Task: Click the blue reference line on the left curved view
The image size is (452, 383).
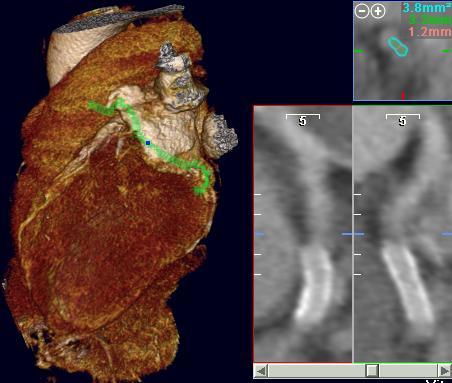Action: 260,234
